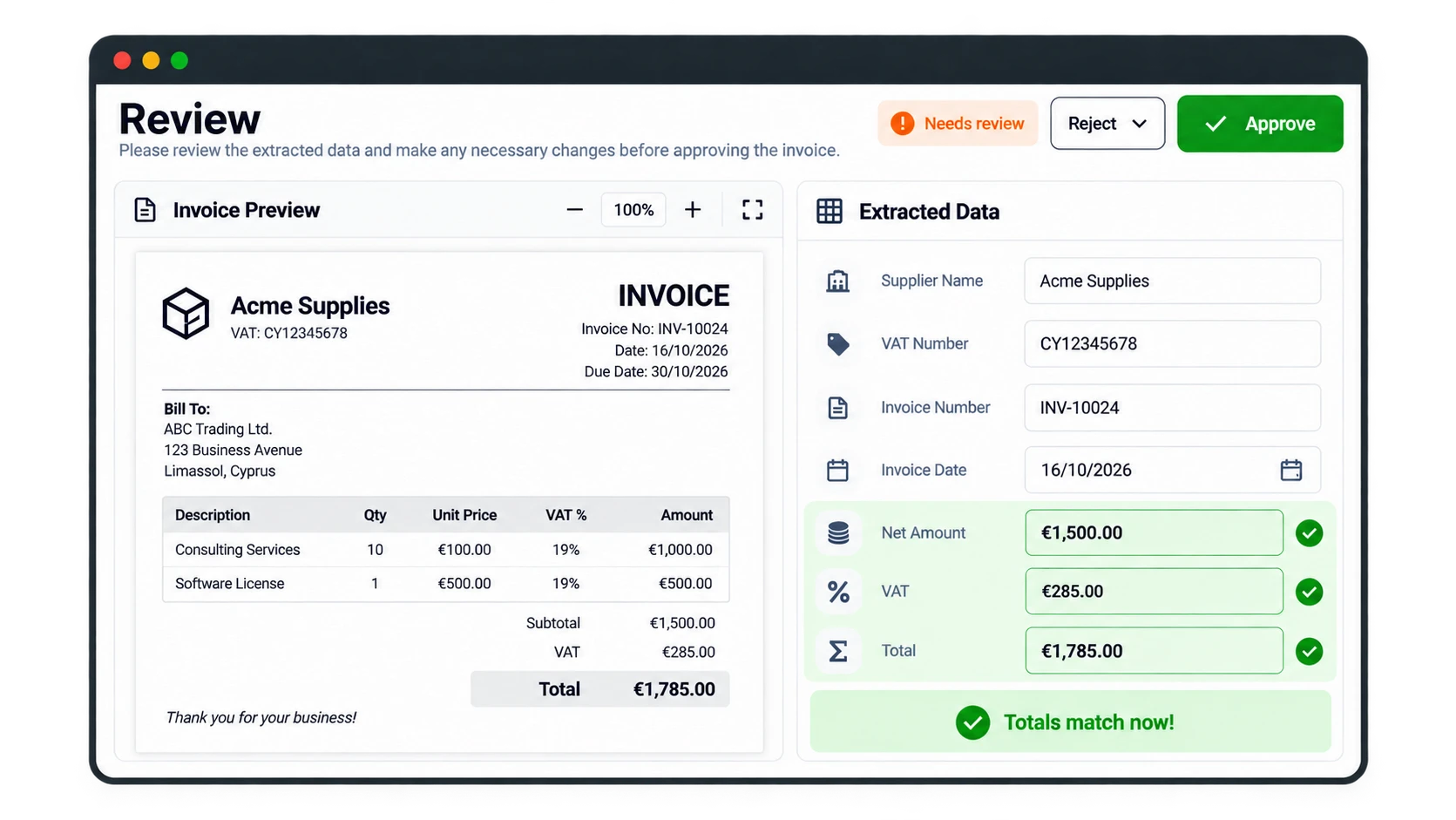Click the green checkmark next to Total field
This screenshot has width=1456, height=820.
point(1309,652)
